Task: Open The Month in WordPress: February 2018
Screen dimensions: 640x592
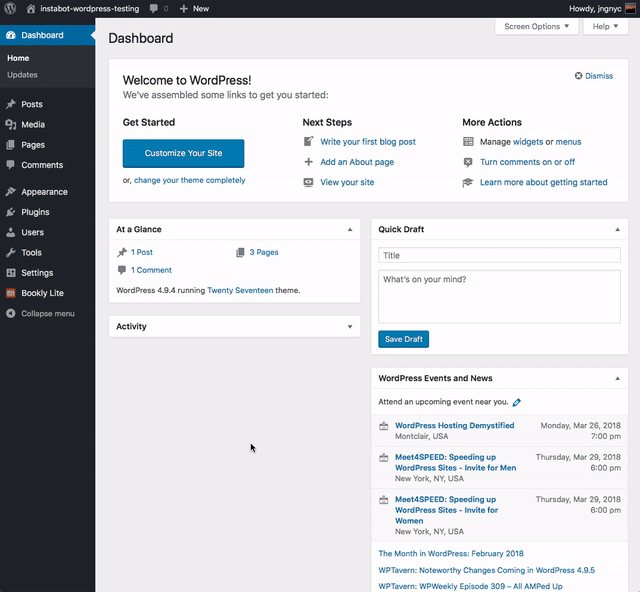Action: click(451, 554)
